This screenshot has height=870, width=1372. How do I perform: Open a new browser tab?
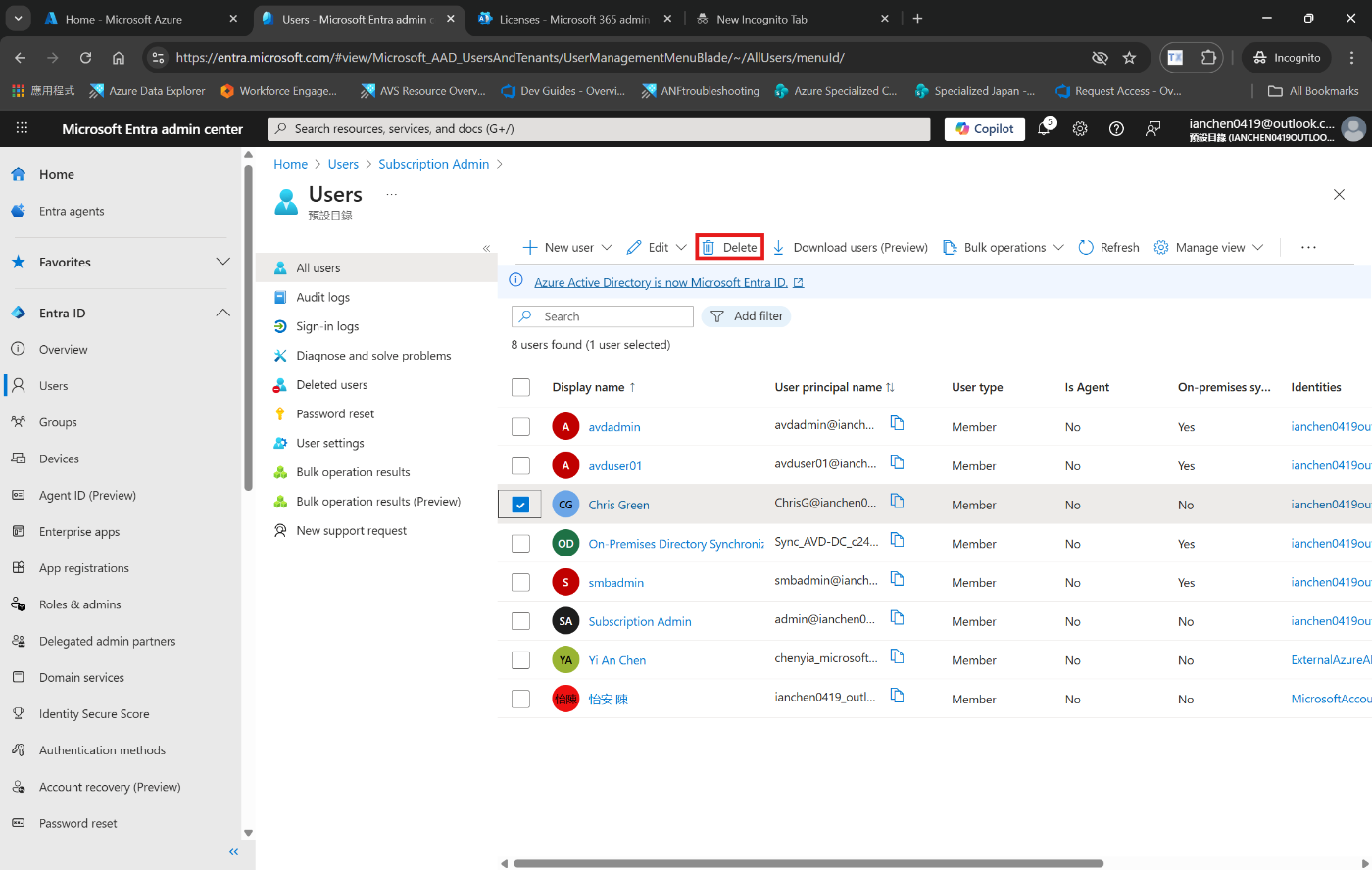(x=917, y=19)
